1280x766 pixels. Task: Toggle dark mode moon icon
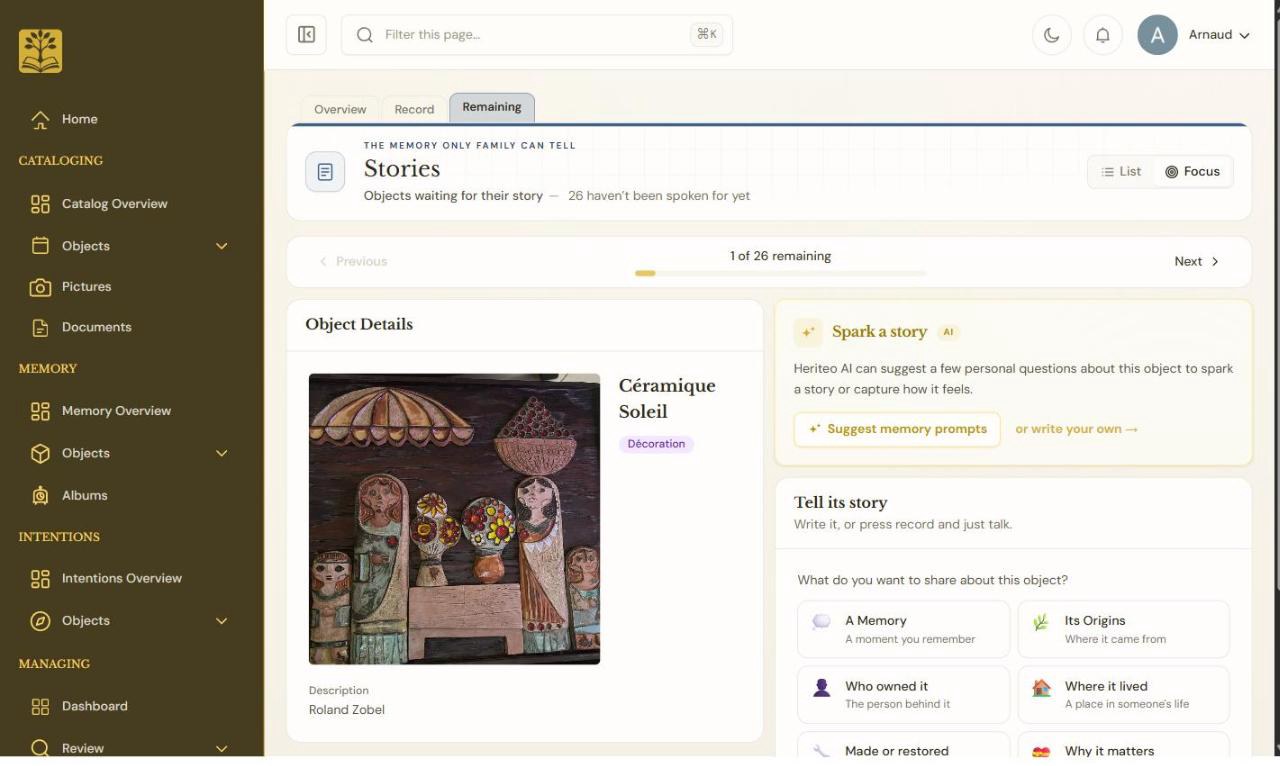(x=1052, y=35)
